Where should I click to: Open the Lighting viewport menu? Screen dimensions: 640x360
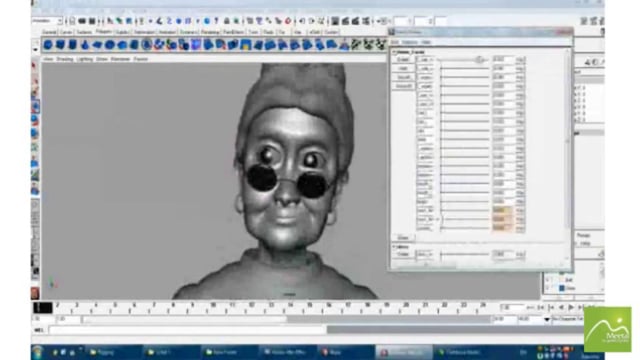(84, 59)
